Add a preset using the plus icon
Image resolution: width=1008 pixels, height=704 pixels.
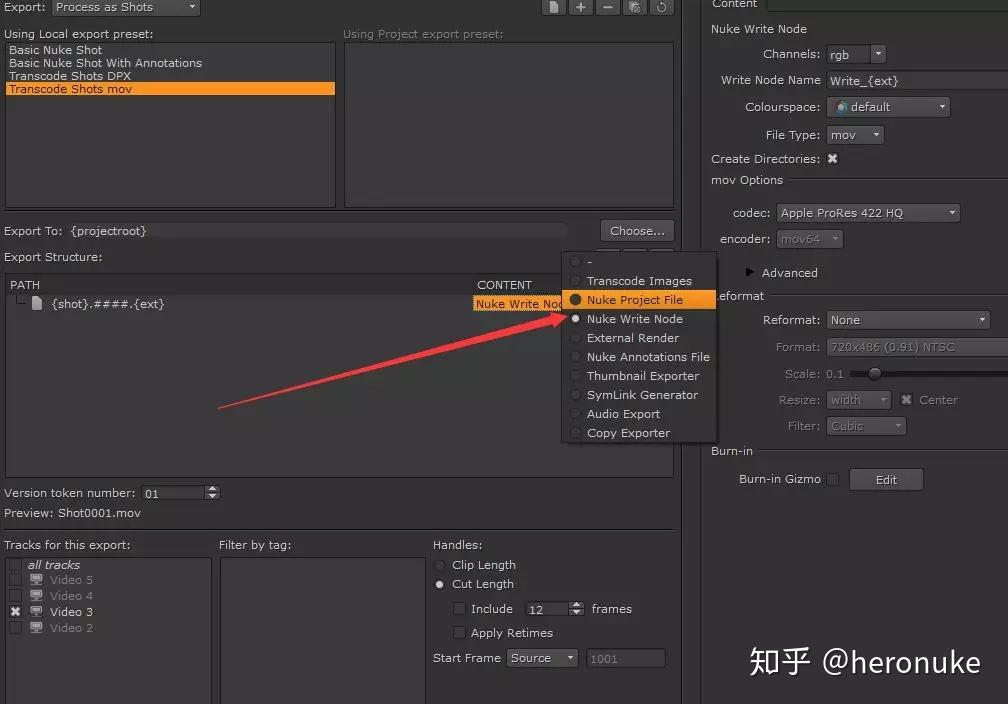click(x=578, y=8)
